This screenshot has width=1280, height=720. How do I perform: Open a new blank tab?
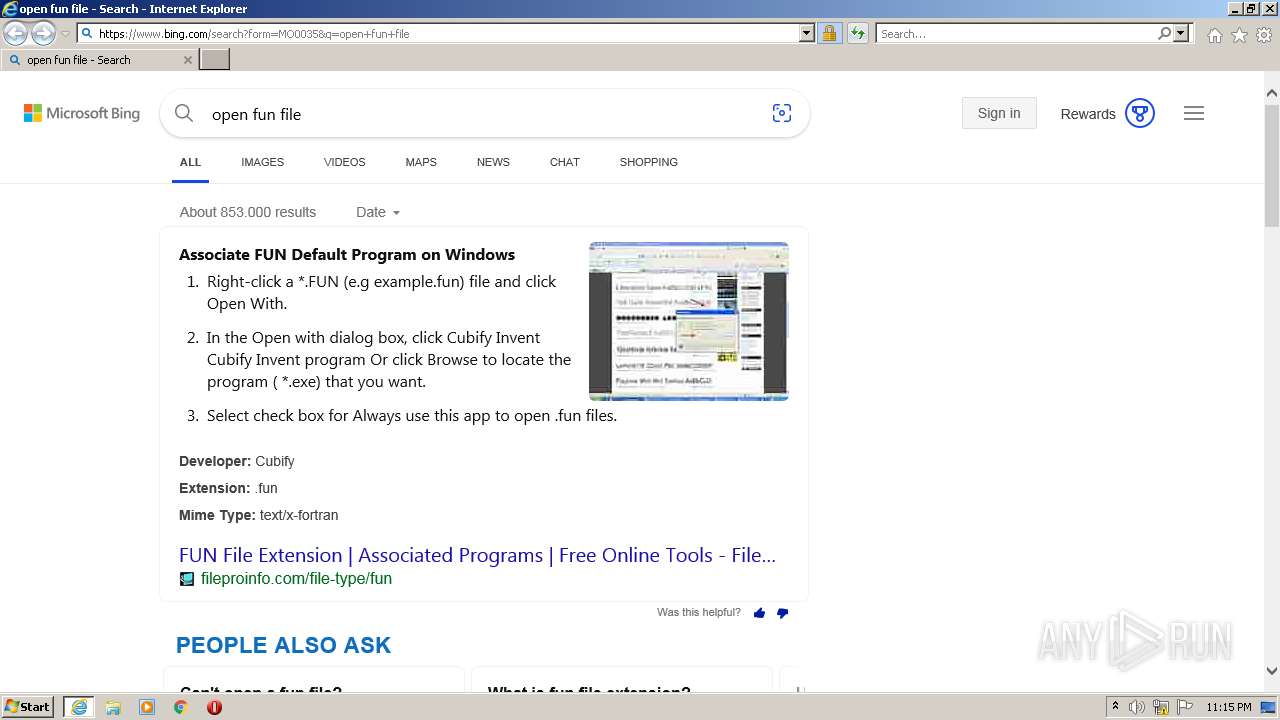tap(215, 60)
